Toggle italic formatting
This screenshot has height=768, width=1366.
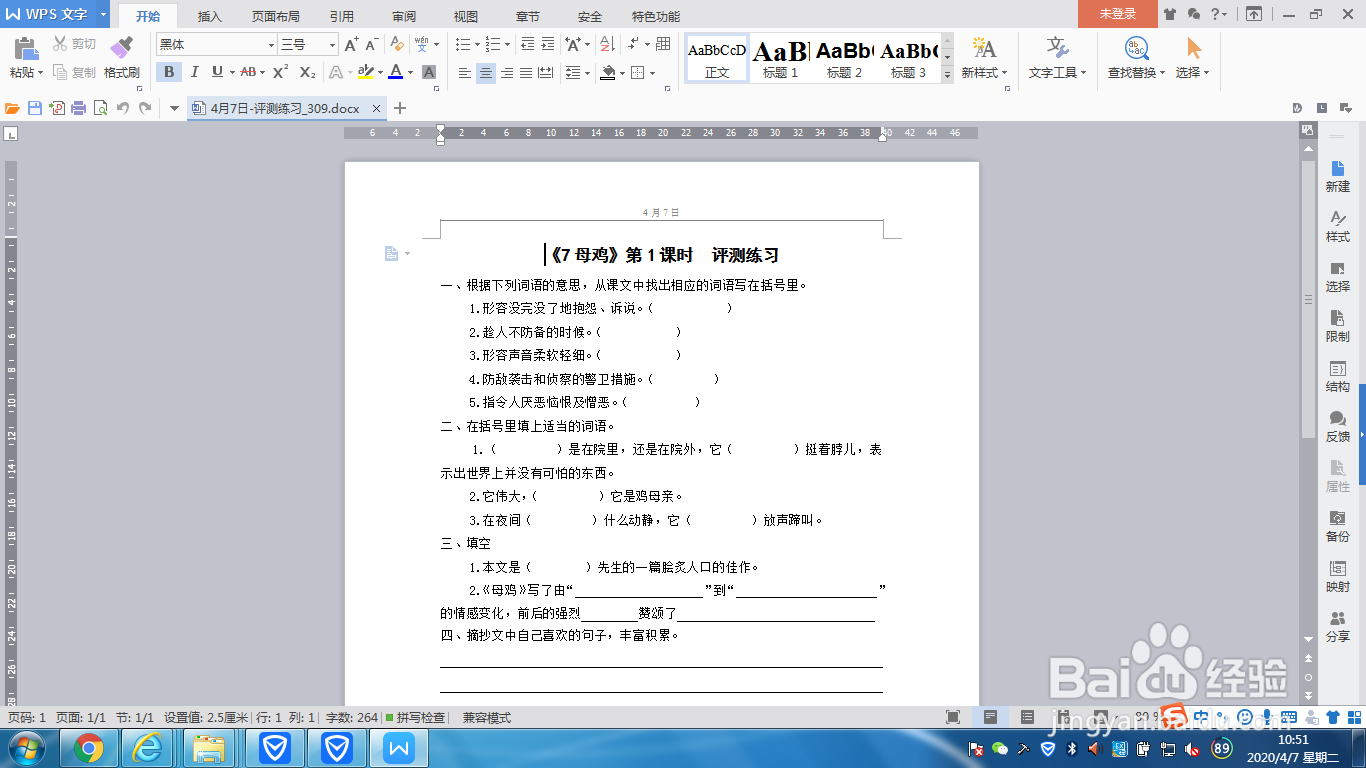pyautogui.click(x=194, y=73)
